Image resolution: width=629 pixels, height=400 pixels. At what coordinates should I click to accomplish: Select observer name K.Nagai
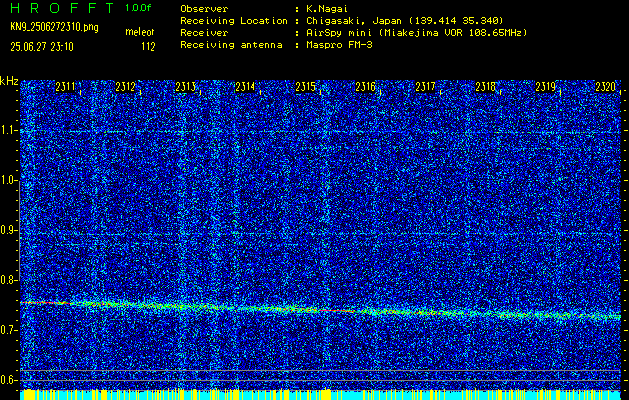pos(327,8)
